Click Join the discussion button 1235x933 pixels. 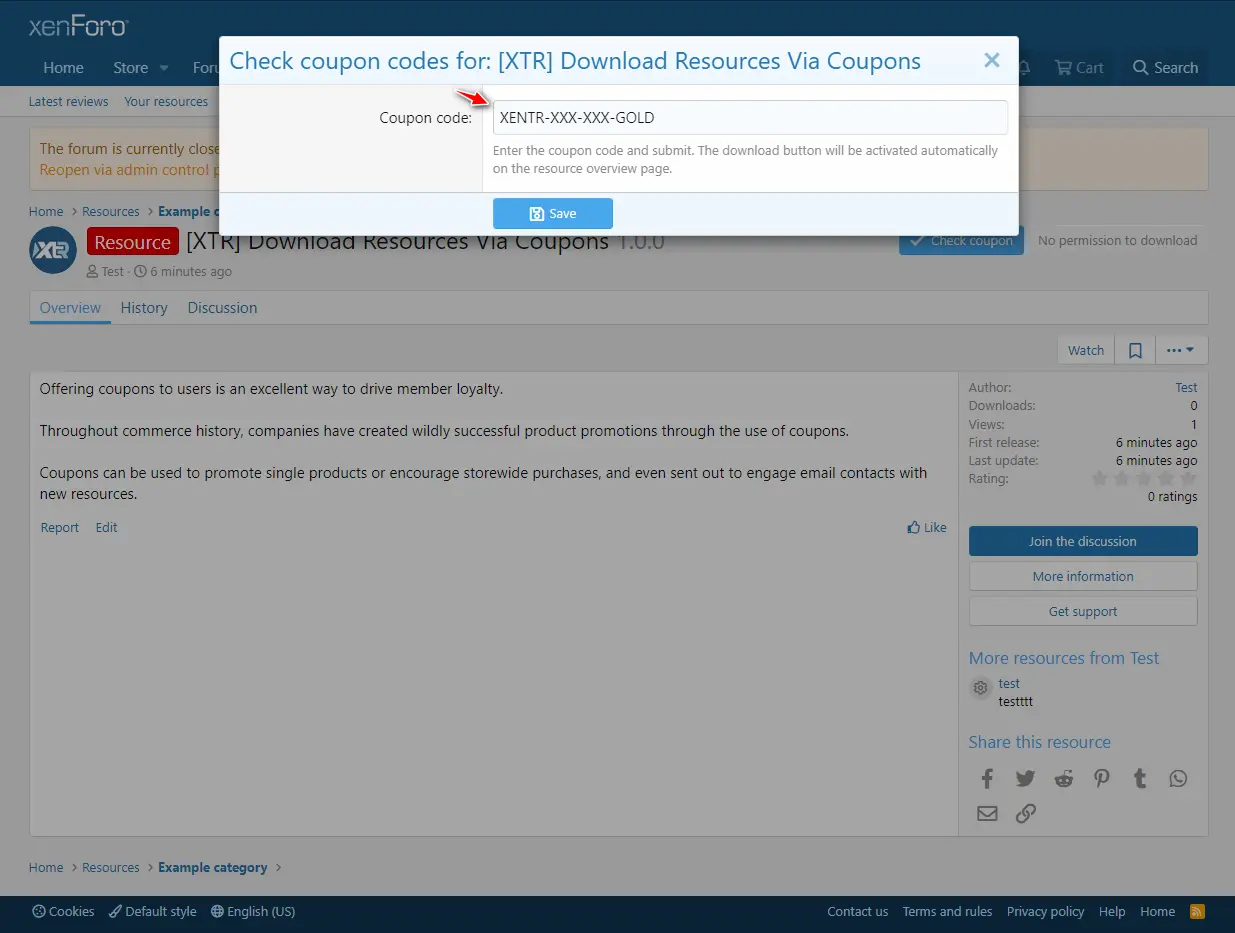(x=1083, y=541)
